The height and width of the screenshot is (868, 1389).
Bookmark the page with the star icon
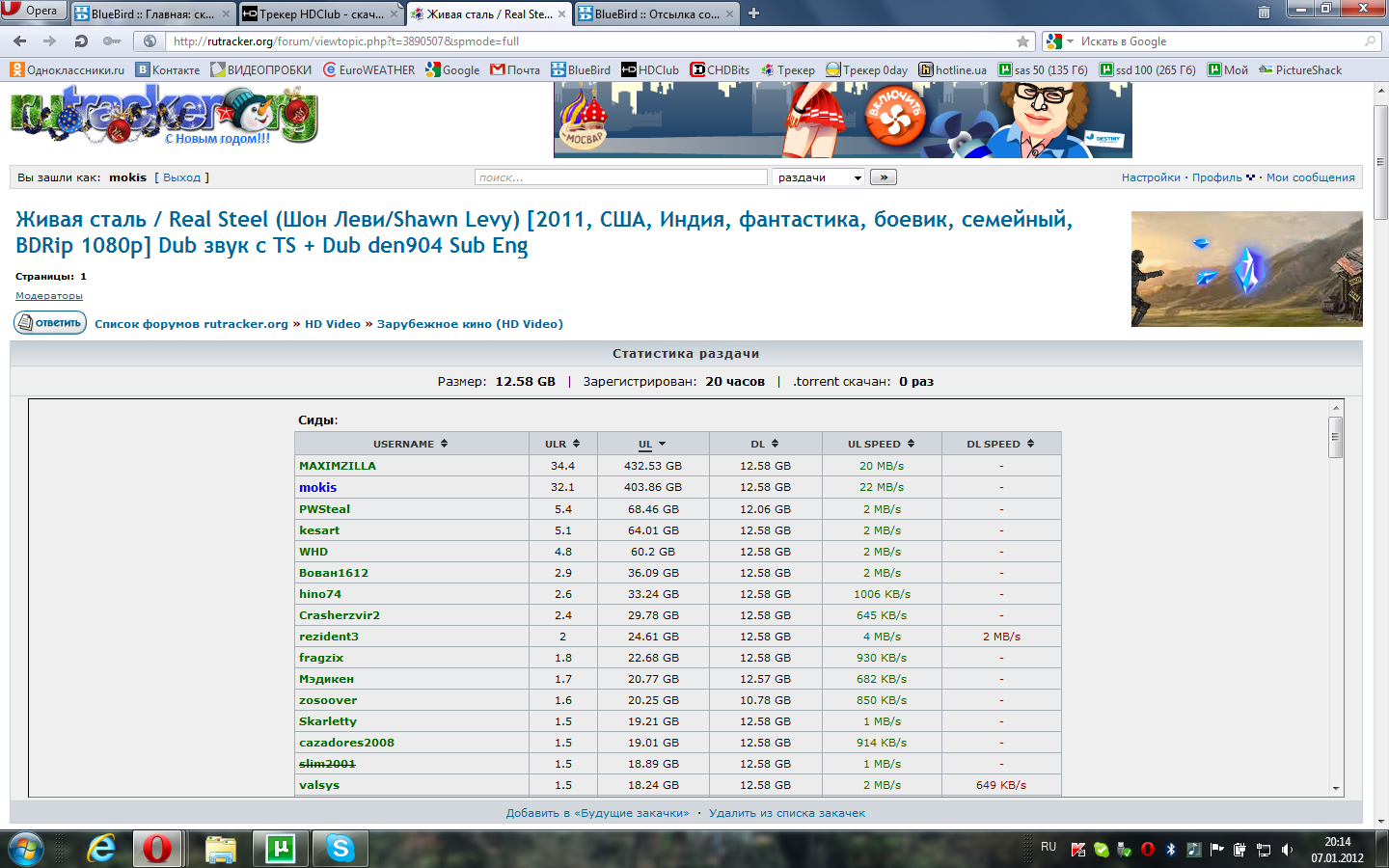click(x=1022, y=41)
